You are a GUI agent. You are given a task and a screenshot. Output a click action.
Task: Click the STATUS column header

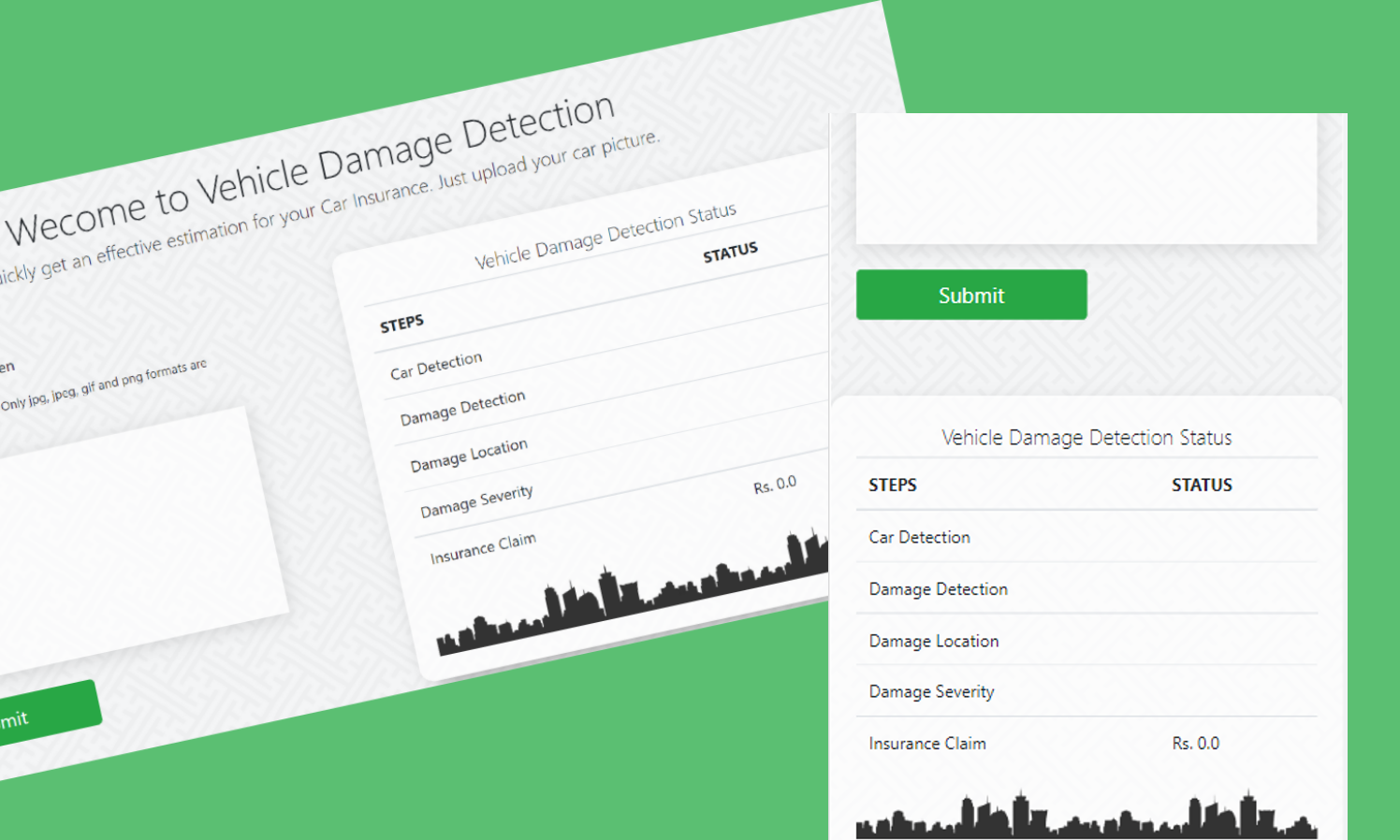coord(1202,485)
